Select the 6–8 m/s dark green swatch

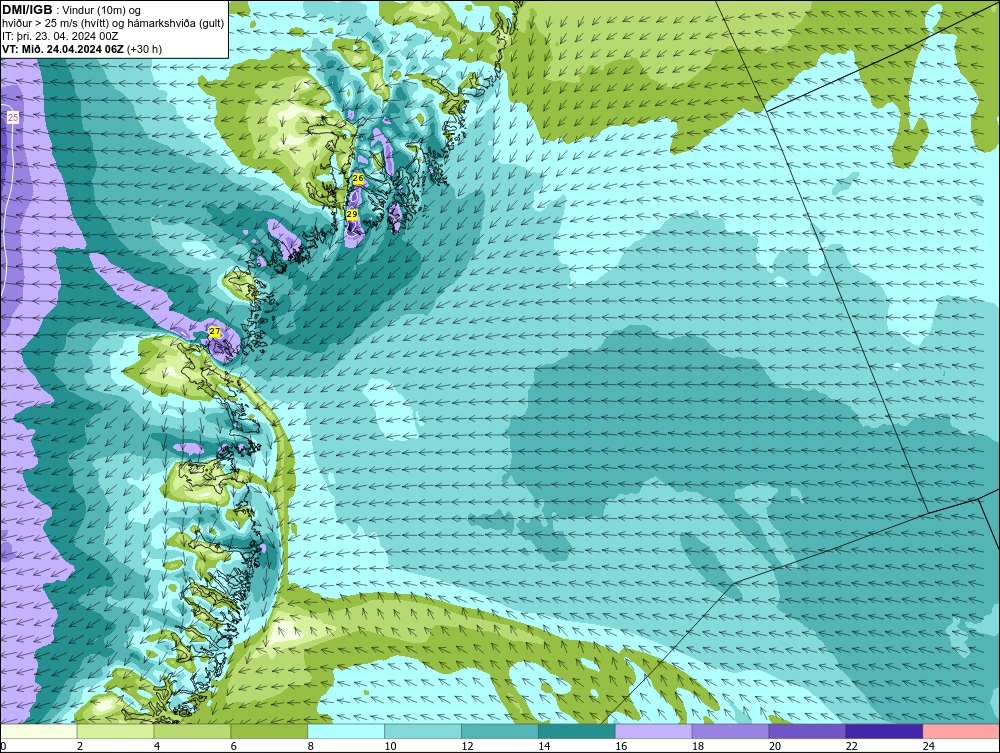pyautogui.click(x=269, y=731)
